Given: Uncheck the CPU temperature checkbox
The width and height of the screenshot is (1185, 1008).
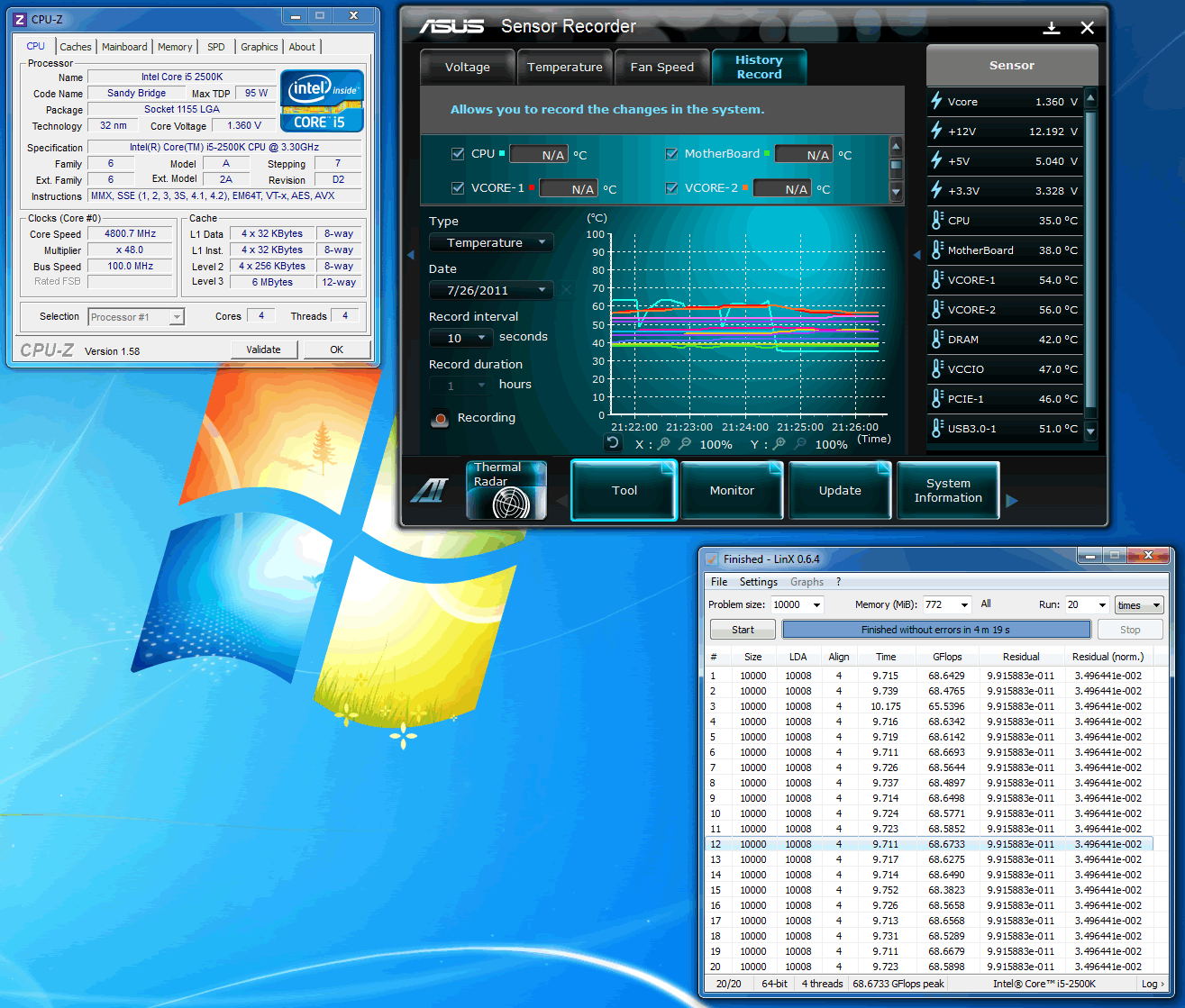Looking at the screenshot, I should pos(458,153).
